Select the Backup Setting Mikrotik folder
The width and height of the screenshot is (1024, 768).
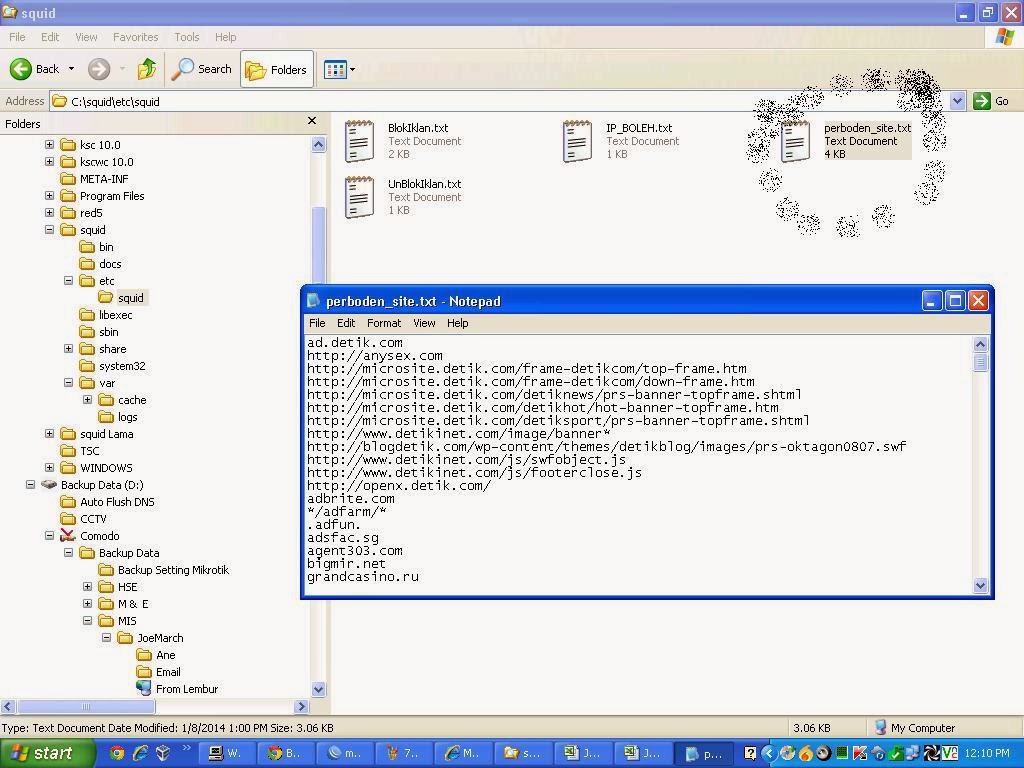click(164, 569)
